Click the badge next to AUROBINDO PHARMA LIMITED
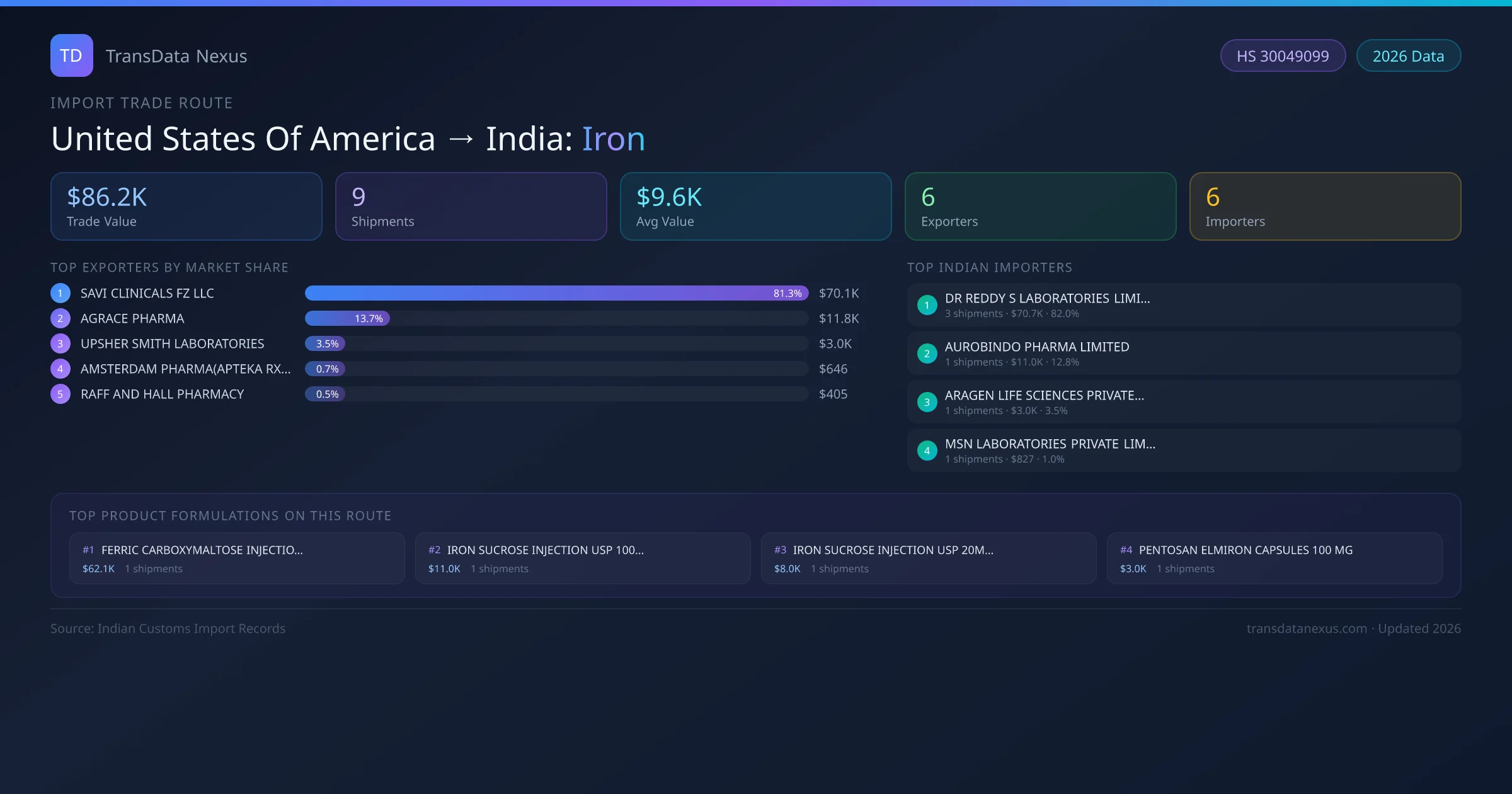 [927, 354]
